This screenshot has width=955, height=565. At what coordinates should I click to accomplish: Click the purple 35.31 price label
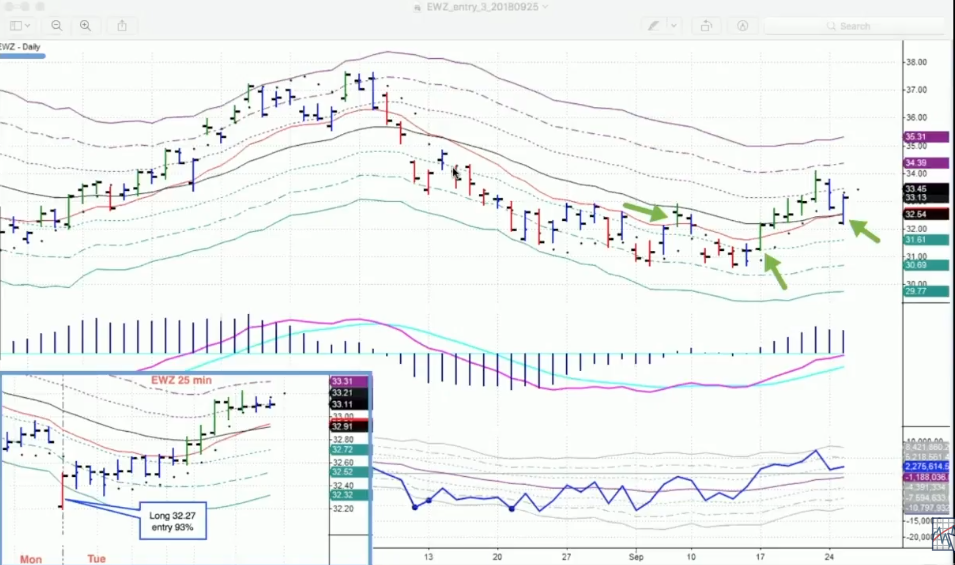tap(915, 136)
